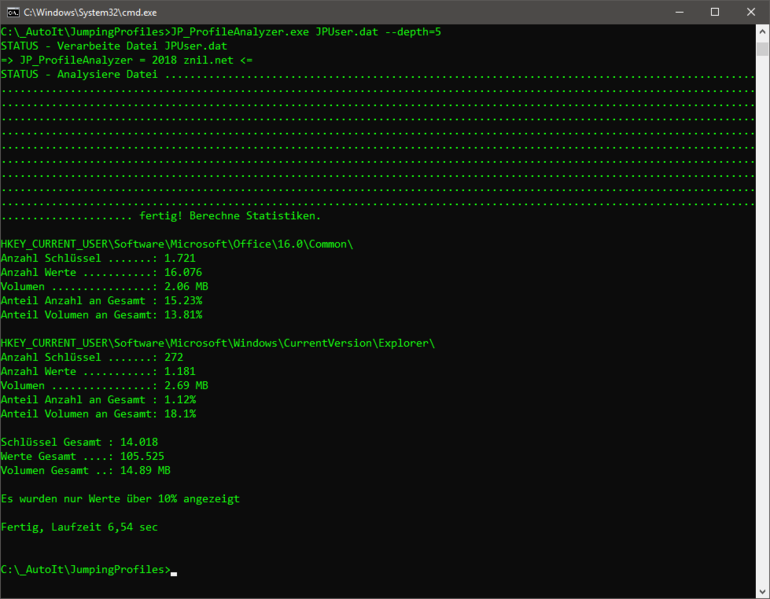Click the Fertig, Laufzeit 6,54 sec line
Screen dimensions: 770x599
[79, 526]
